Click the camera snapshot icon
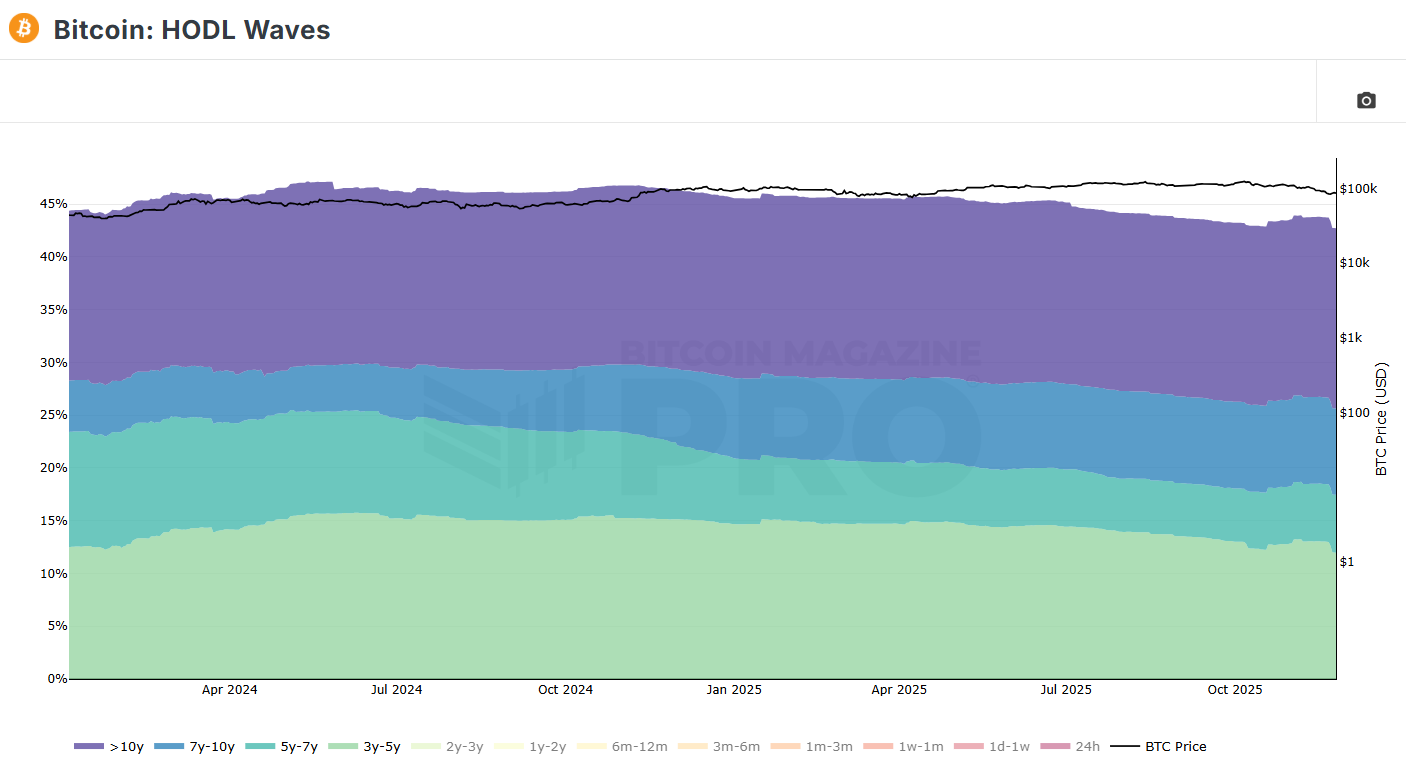1406x771 pixels. click(1366, 101)
